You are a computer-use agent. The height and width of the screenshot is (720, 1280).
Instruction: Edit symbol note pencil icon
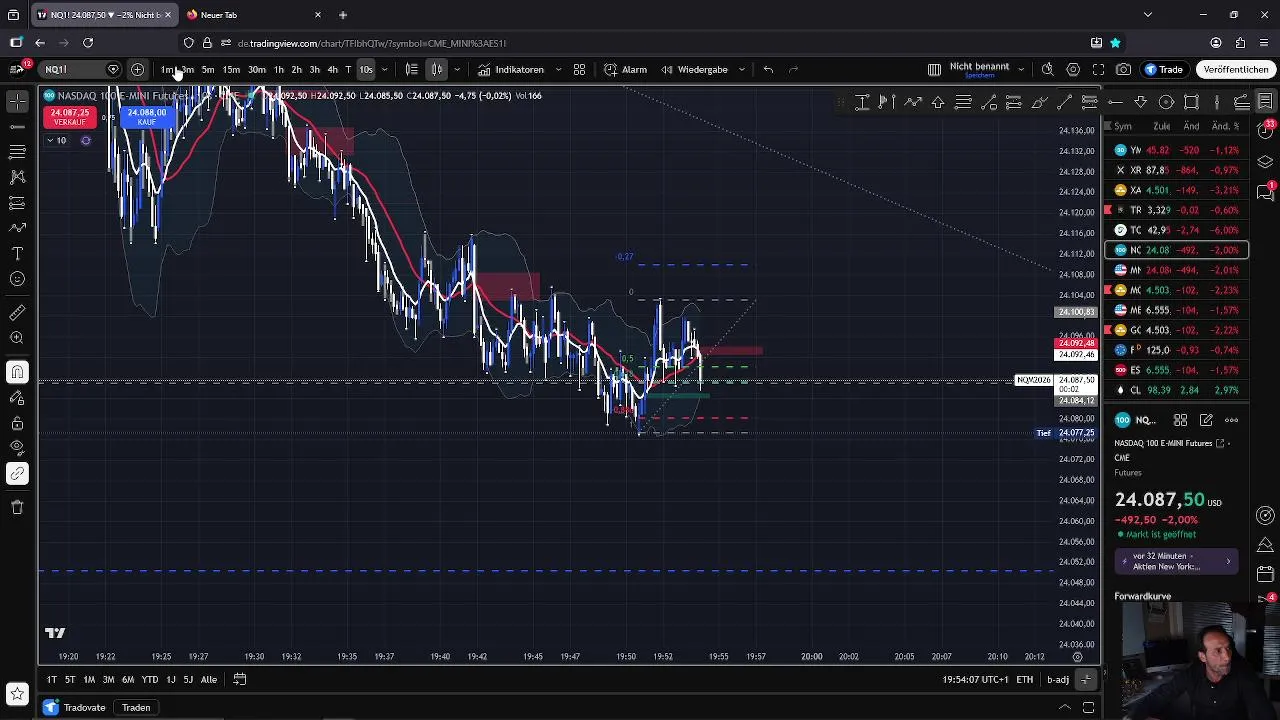pyautogui.click(x=1206, y=420)
